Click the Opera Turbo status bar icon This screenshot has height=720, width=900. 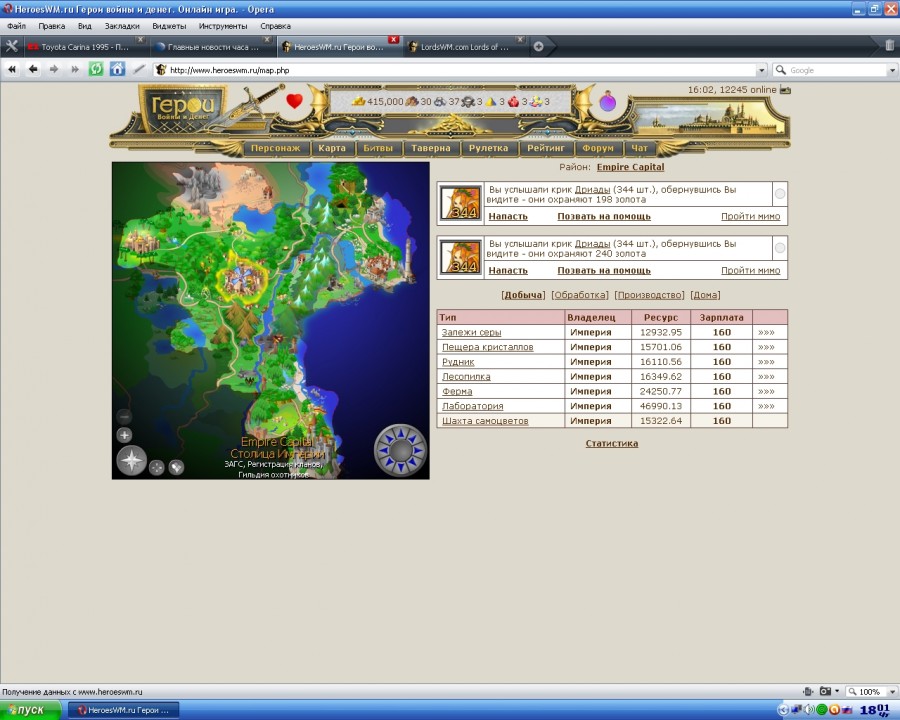tap(808, 691)
